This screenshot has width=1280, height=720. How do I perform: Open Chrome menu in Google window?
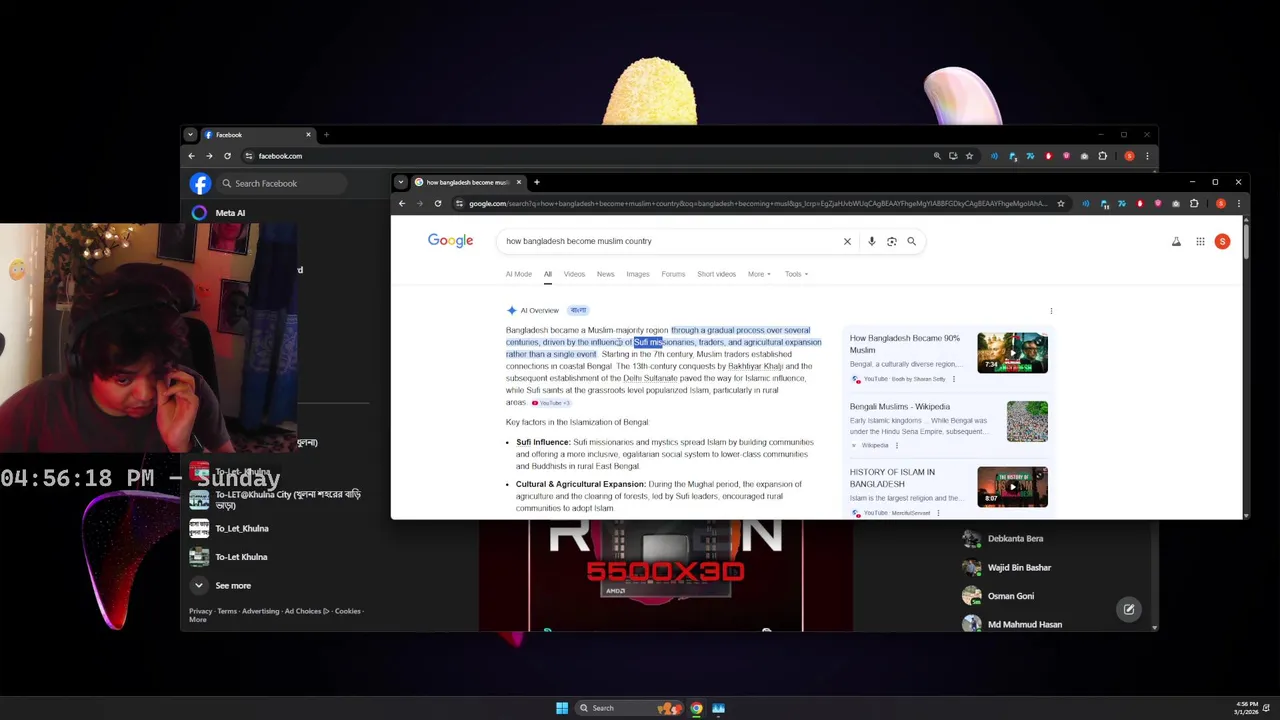(x=1239, y=204)
